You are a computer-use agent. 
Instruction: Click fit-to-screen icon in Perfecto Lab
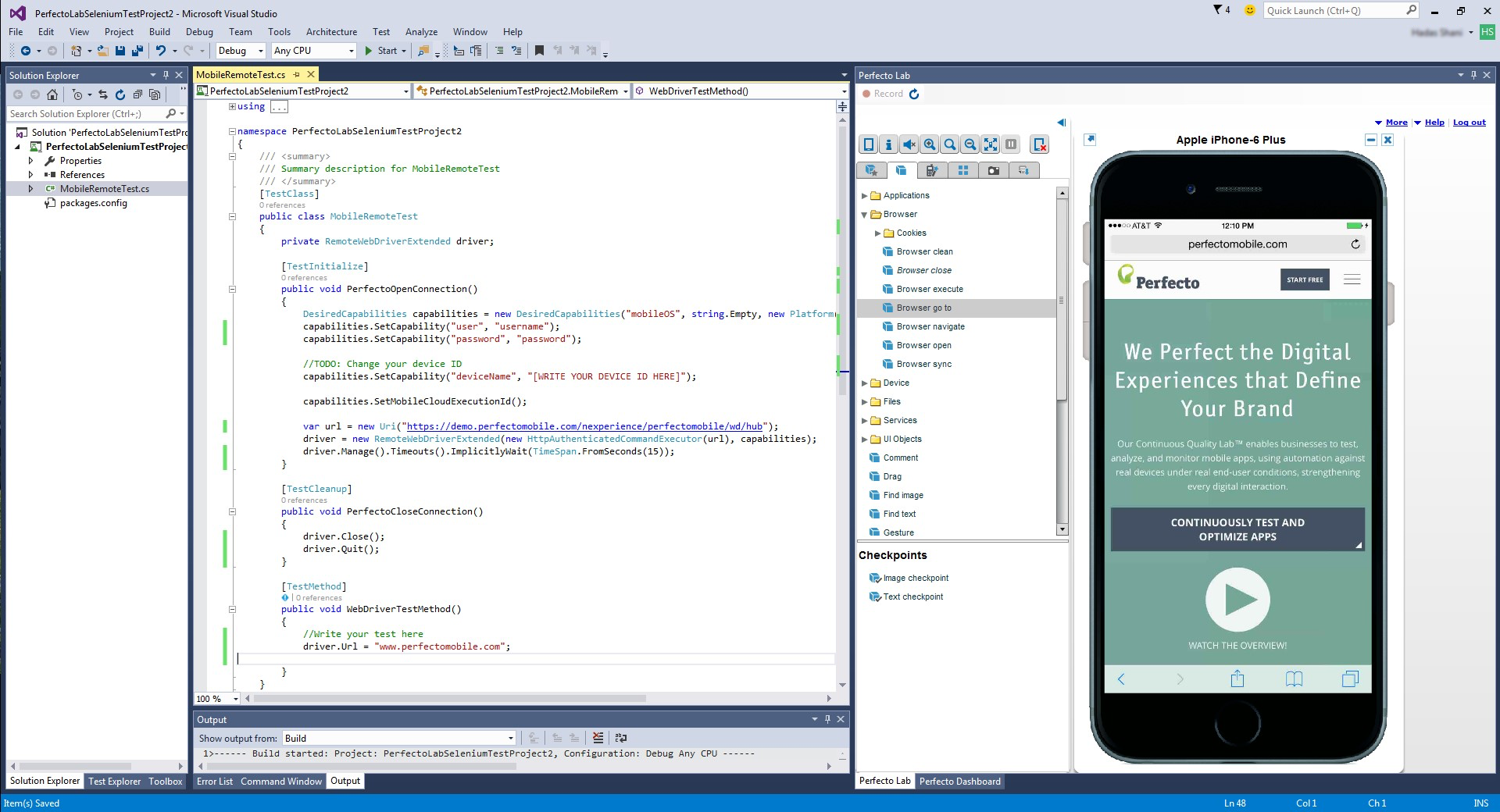tap(990, 144)
